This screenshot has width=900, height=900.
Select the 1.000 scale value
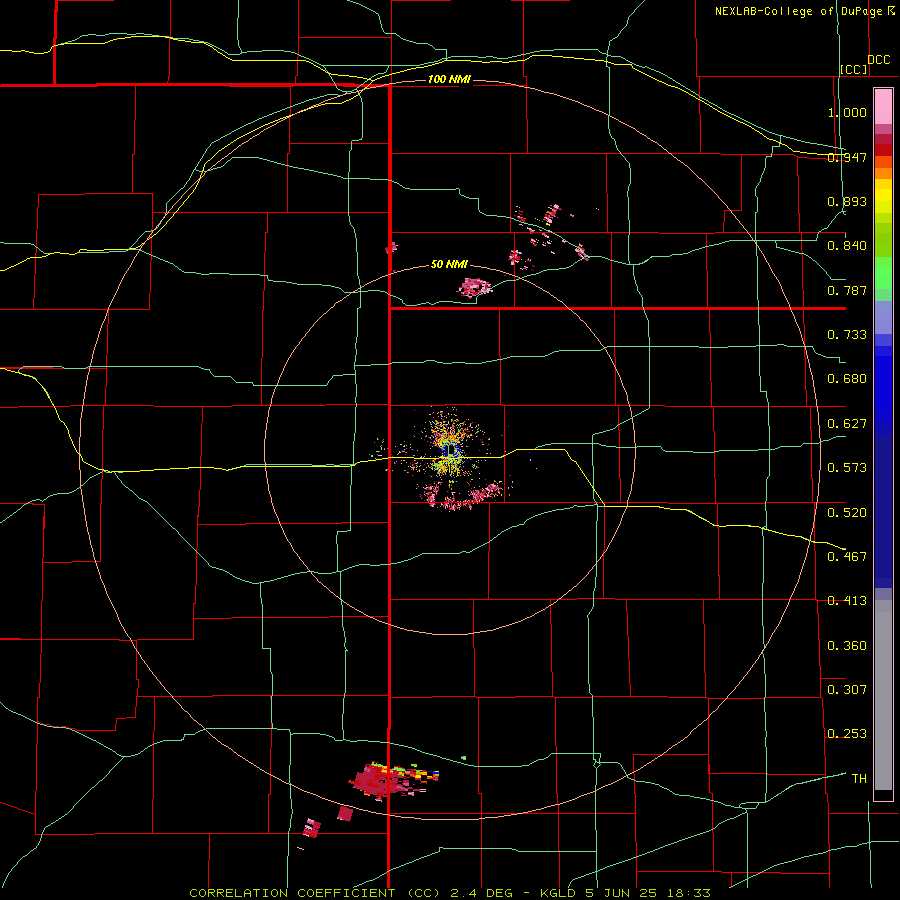847,112
